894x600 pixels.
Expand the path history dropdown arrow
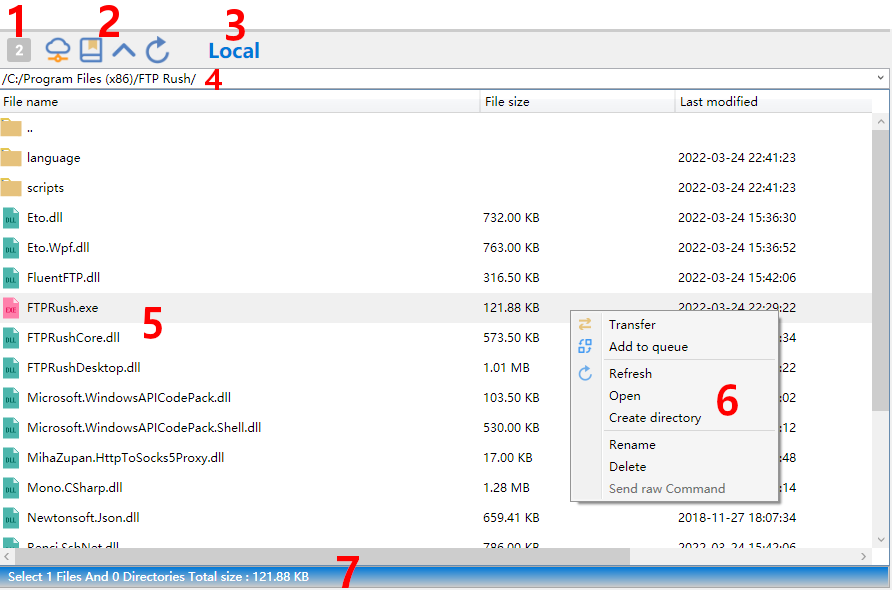[x=881, y=78]
